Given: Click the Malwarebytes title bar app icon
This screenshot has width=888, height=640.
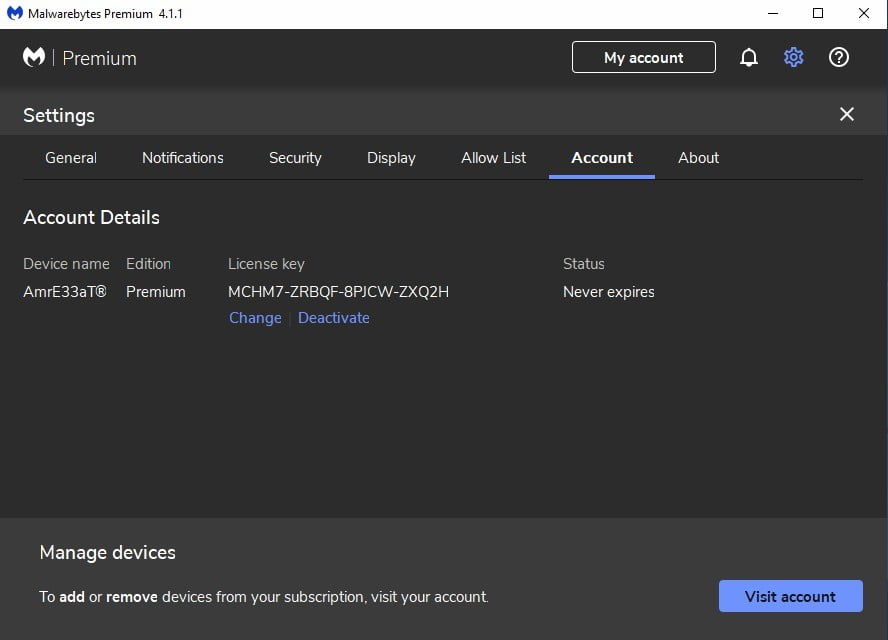Looking at the screenshot, I should 14,14.
